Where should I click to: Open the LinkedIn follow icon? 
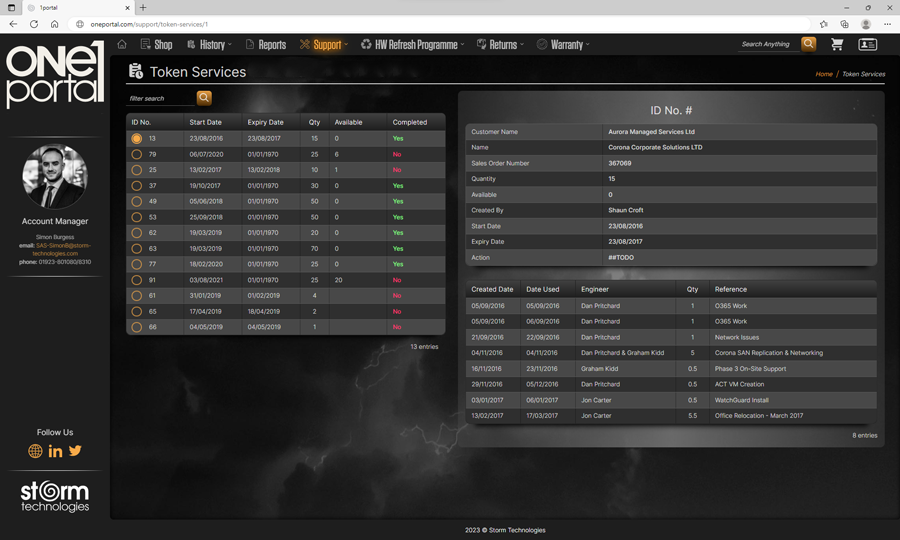pyautogui.click(x=55, y=452)
